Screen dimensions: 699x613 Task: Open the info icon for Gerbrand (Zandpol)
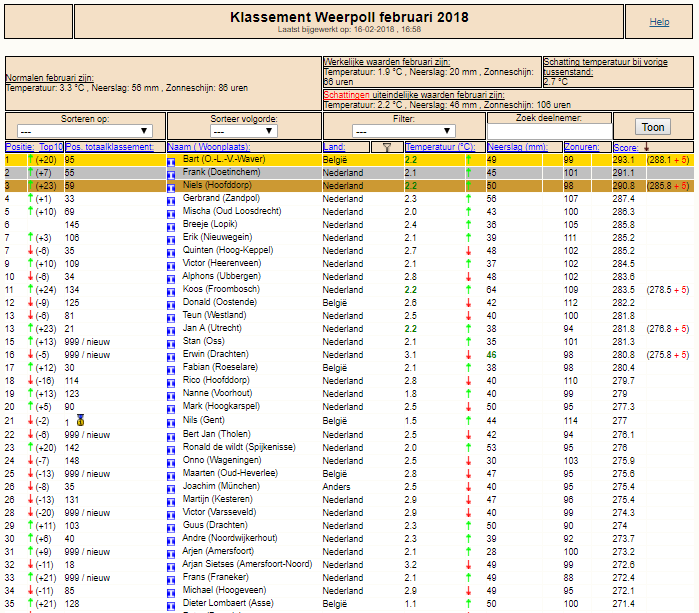(x=171, y=201)
